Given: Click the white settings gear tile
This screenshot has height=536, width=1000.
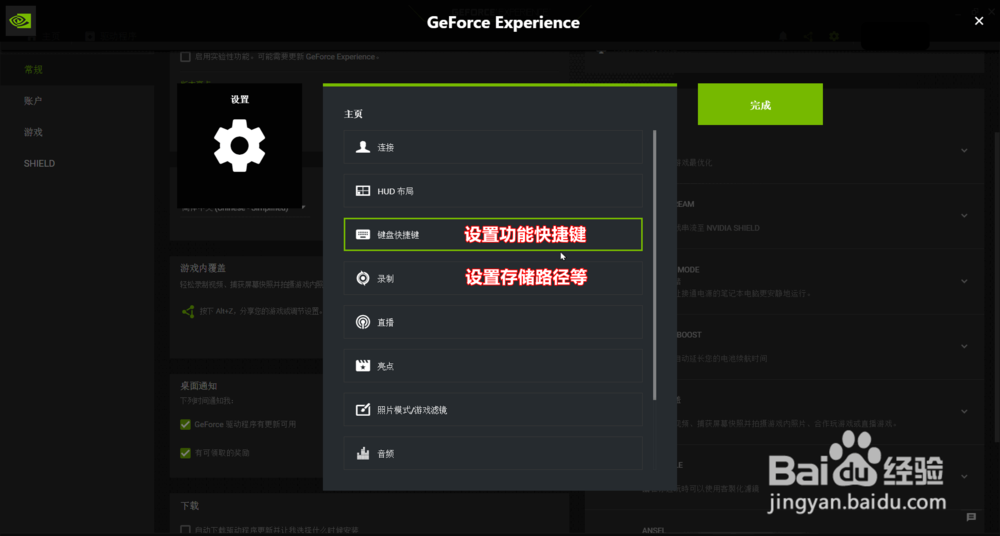Looking at the screenshot, I should [239, 145].
